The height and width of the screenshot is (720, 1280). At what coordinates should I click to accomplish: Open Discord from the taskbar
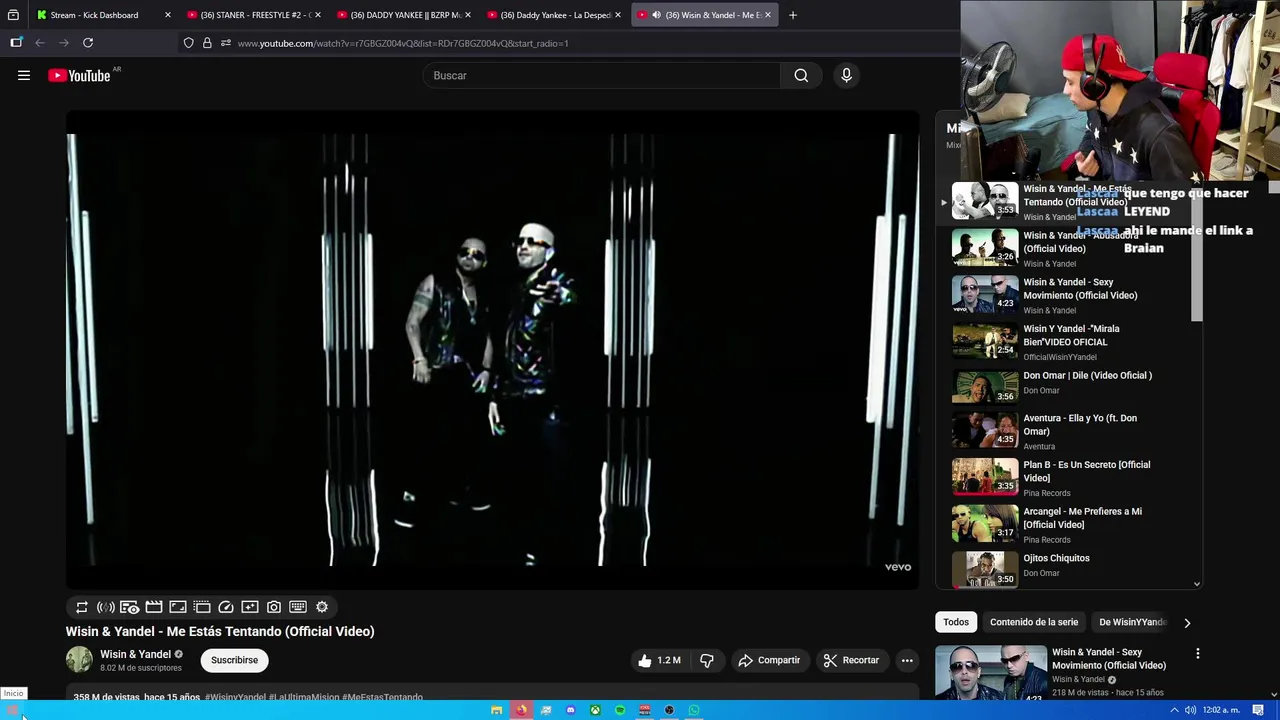(x=570, y=710)
